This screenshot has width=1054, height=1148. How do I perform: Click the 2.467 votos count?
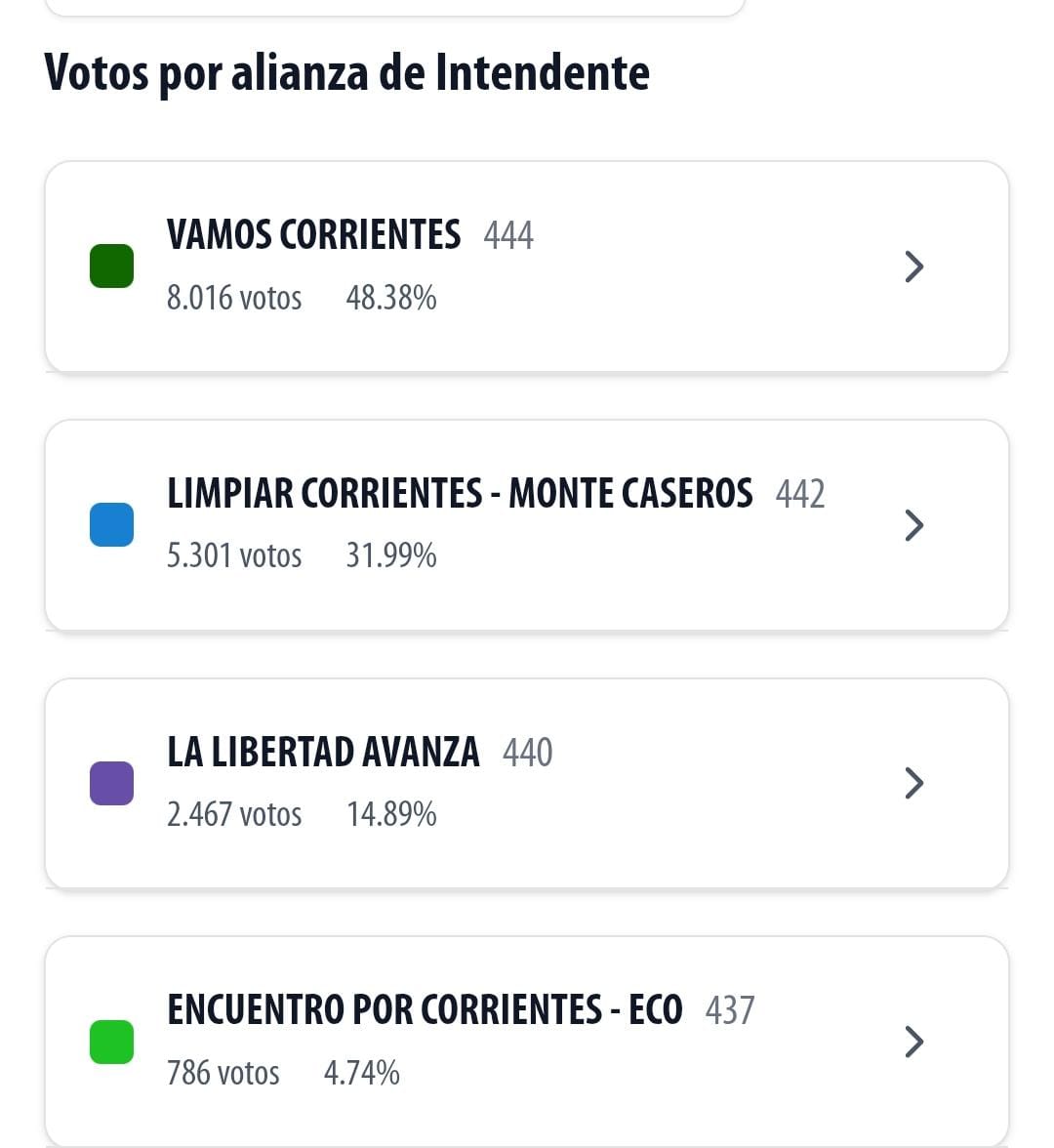point(234,814)
